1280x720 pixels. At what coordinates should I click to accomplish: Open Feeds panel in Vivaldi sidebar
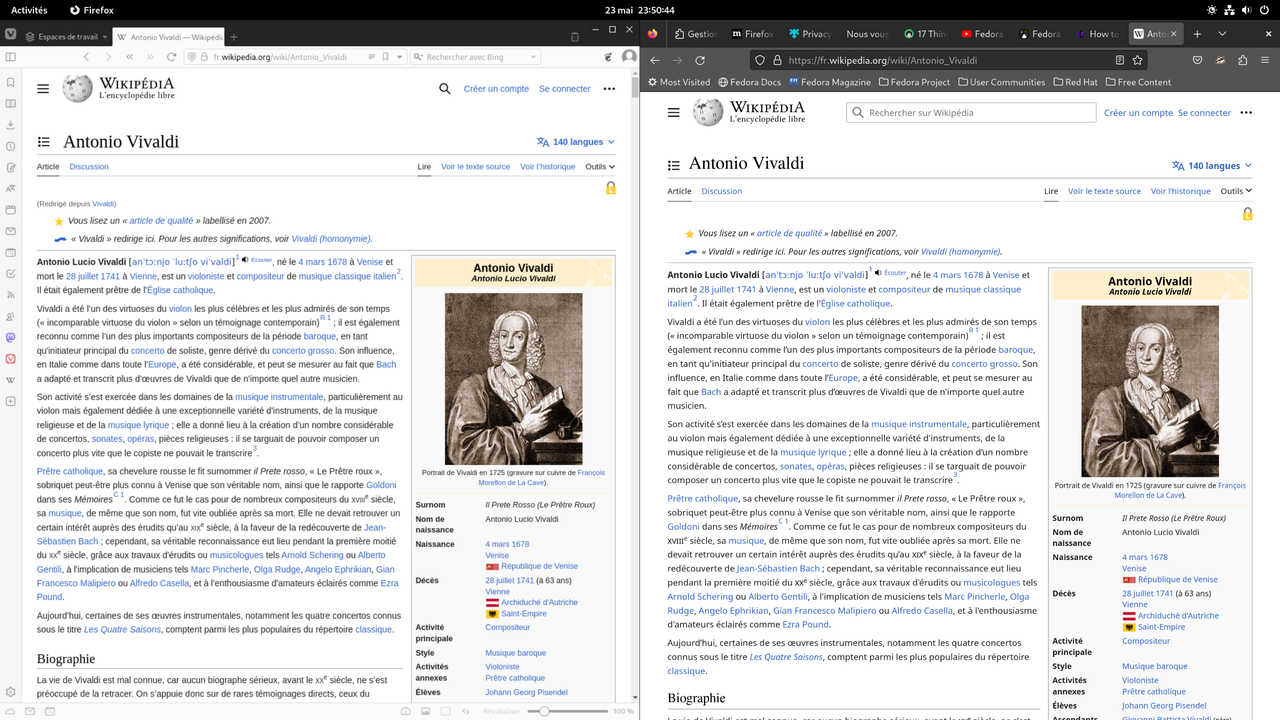(x=10, y=295)
